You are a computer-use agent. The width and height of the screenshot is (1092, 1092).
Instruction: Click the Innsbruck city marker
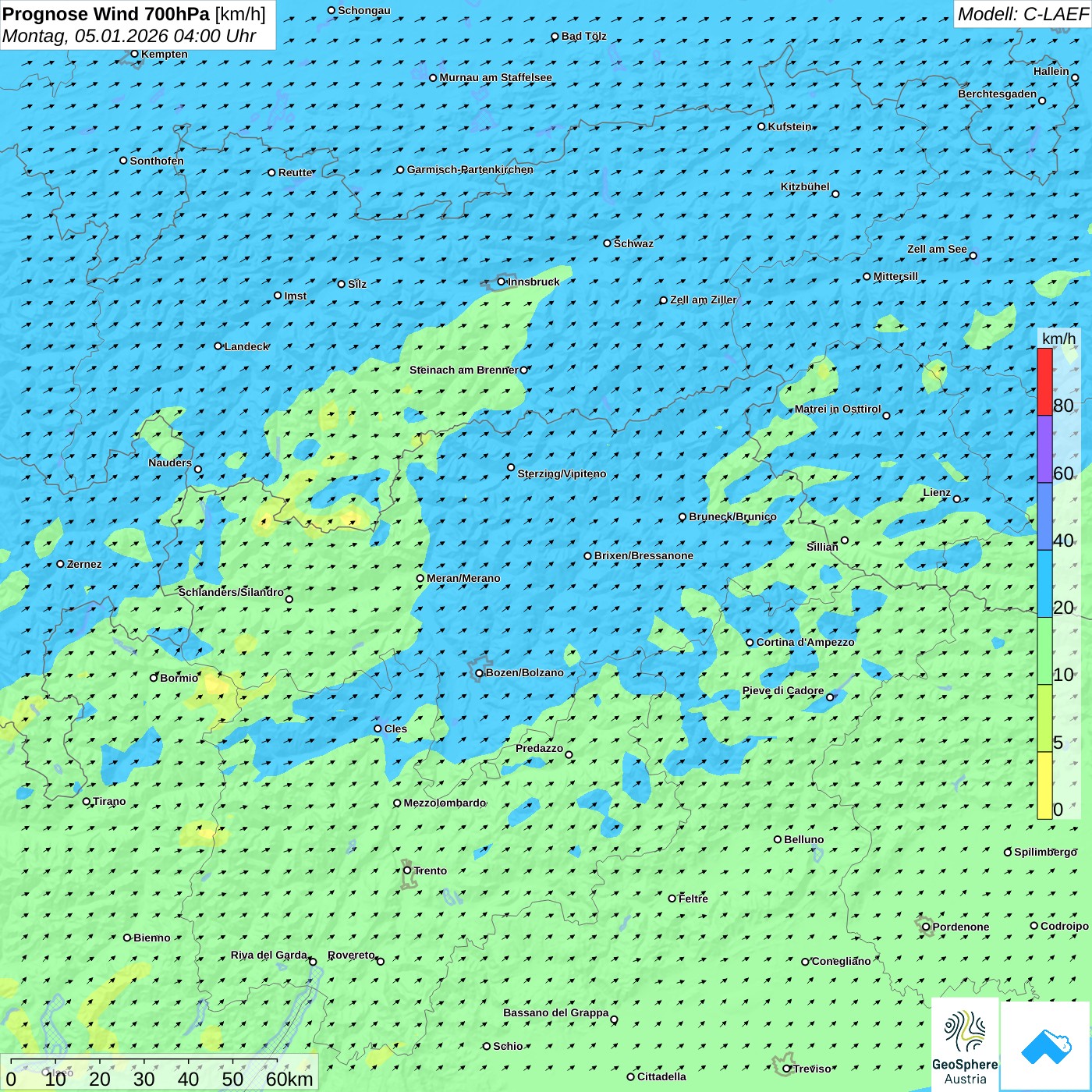point(502,282)
